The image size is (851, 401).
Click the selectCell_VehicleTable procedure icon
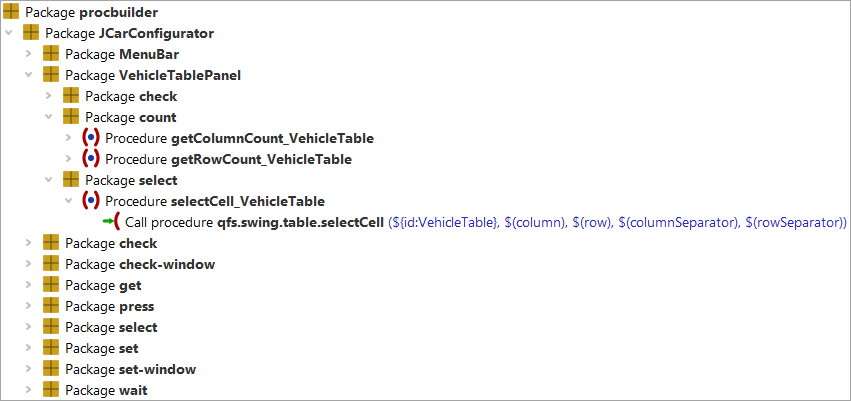pos(91,201)
